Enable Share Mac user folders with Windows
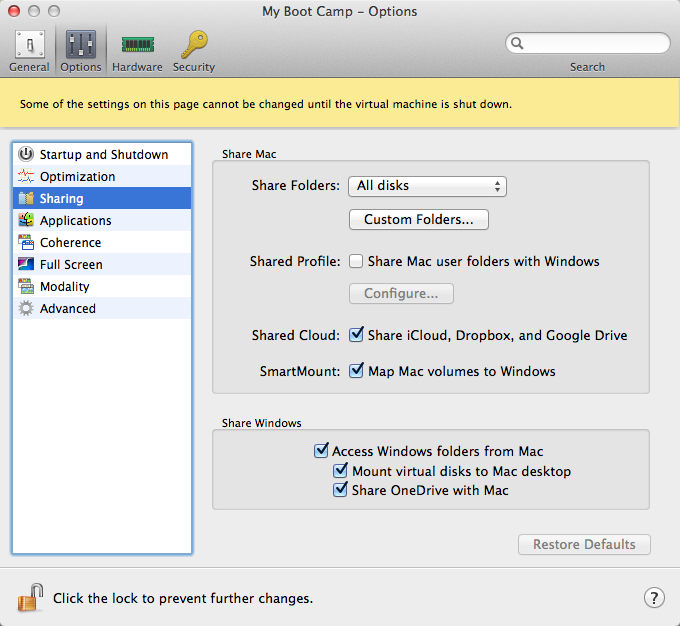 [x=356, y=261]
